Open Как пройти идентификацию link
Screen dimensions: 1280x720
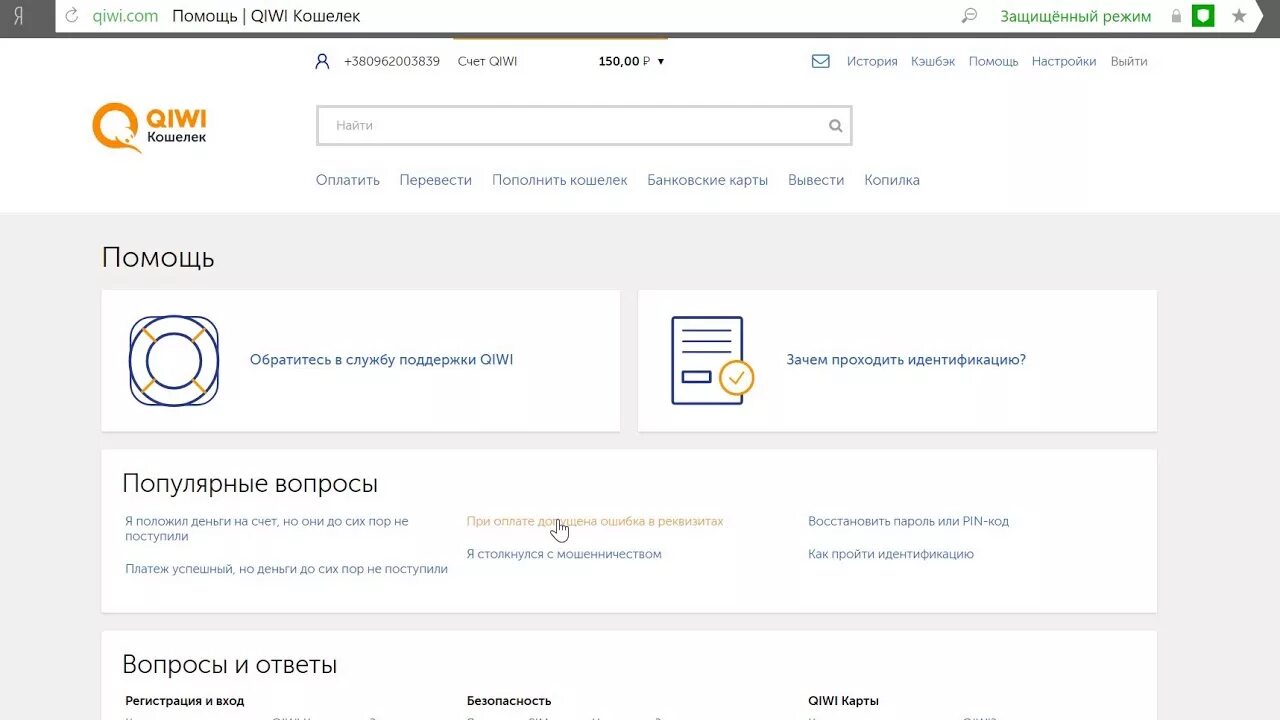pos(891,554)
